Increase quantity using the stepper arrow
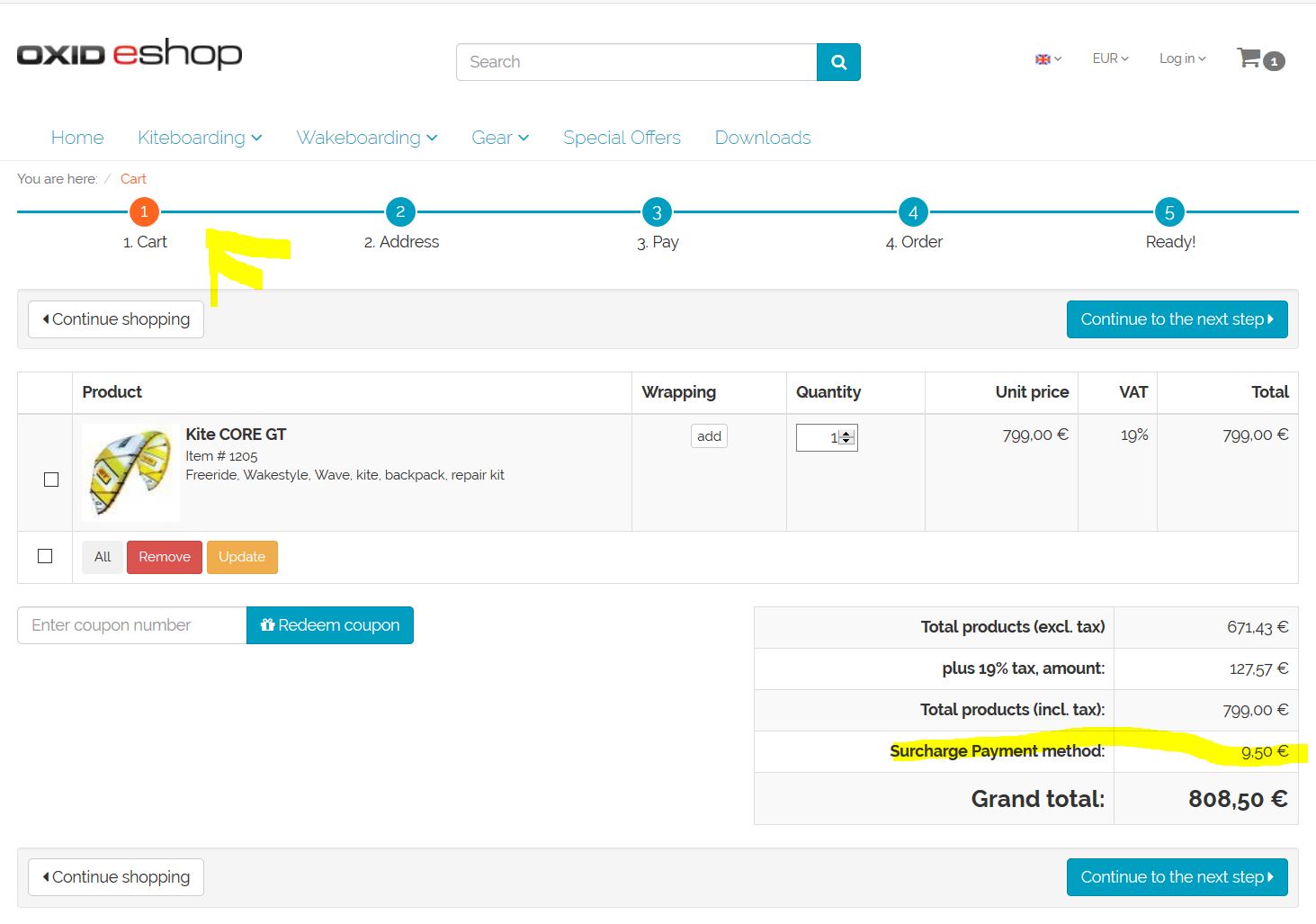 click(846, 433)
